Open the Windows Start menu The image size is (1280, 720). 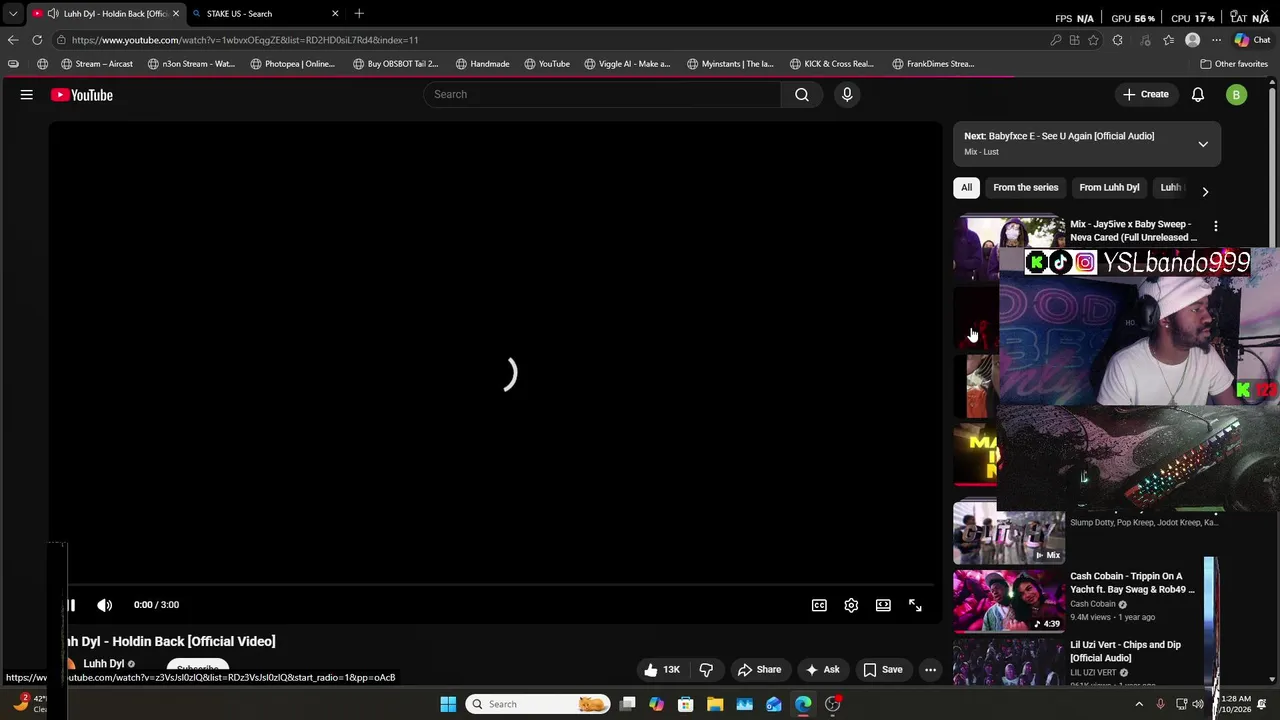point(448,704)
